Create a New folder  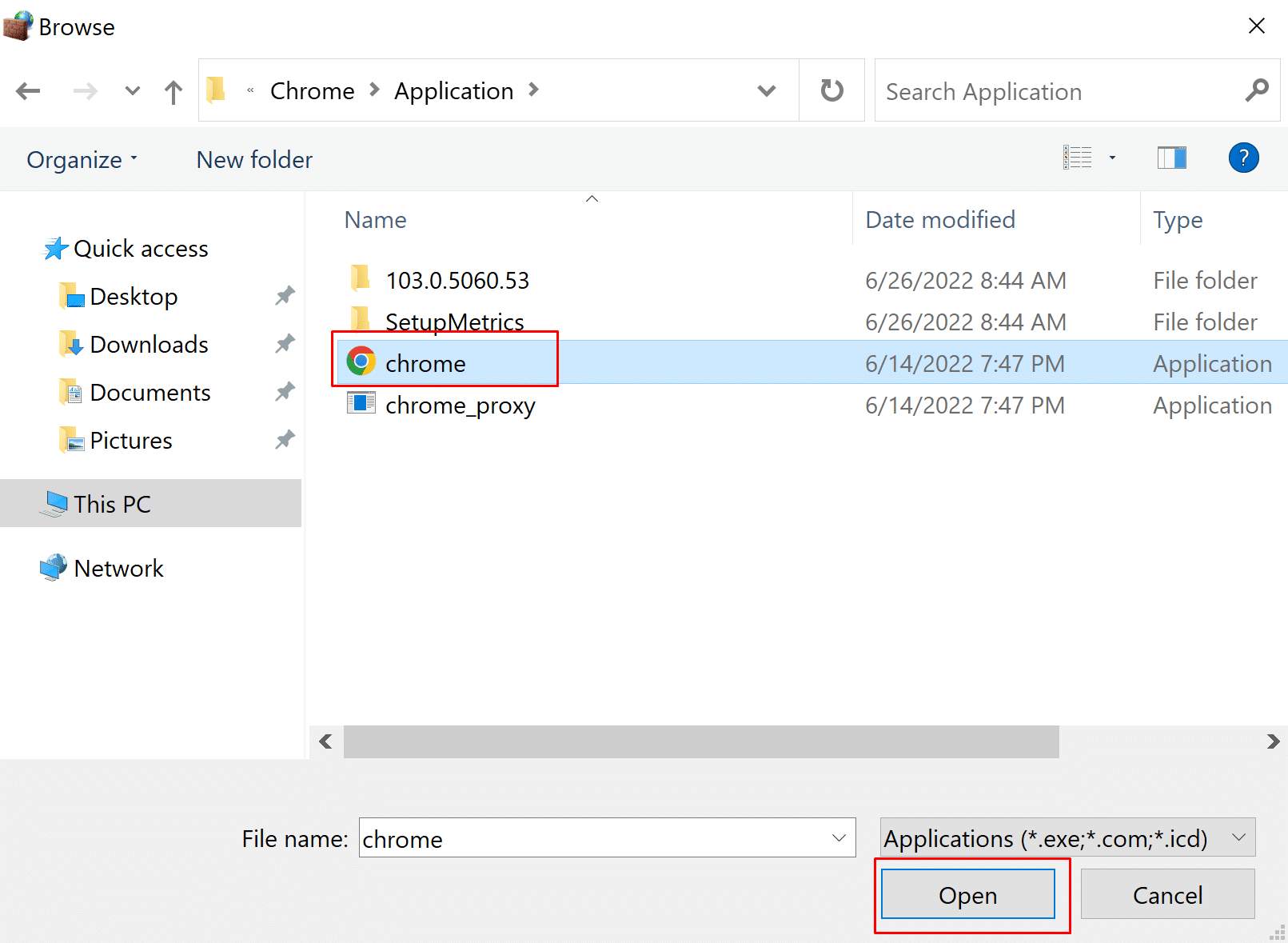click(x=254, y=160)
